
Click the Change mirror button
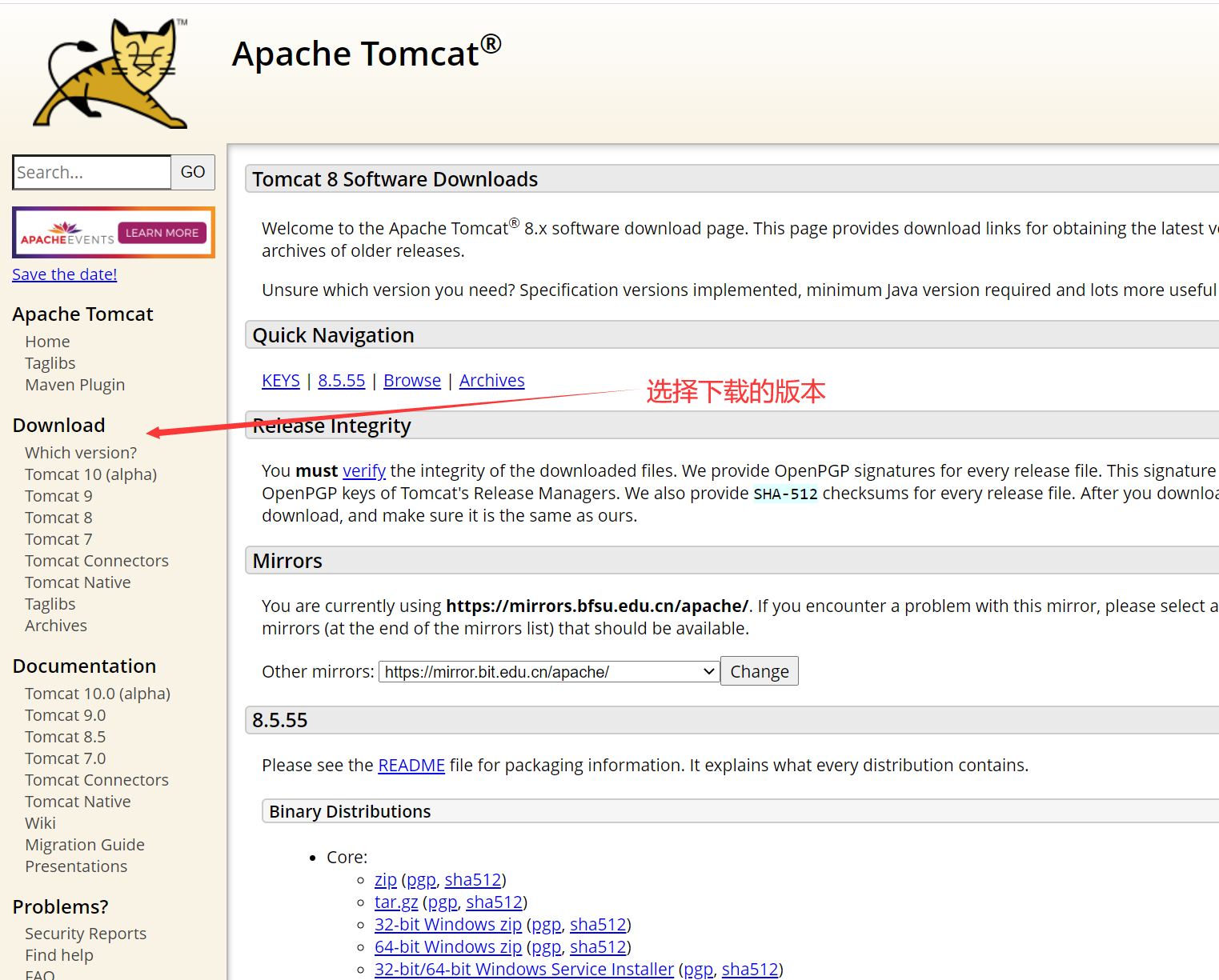coord(760,671)
